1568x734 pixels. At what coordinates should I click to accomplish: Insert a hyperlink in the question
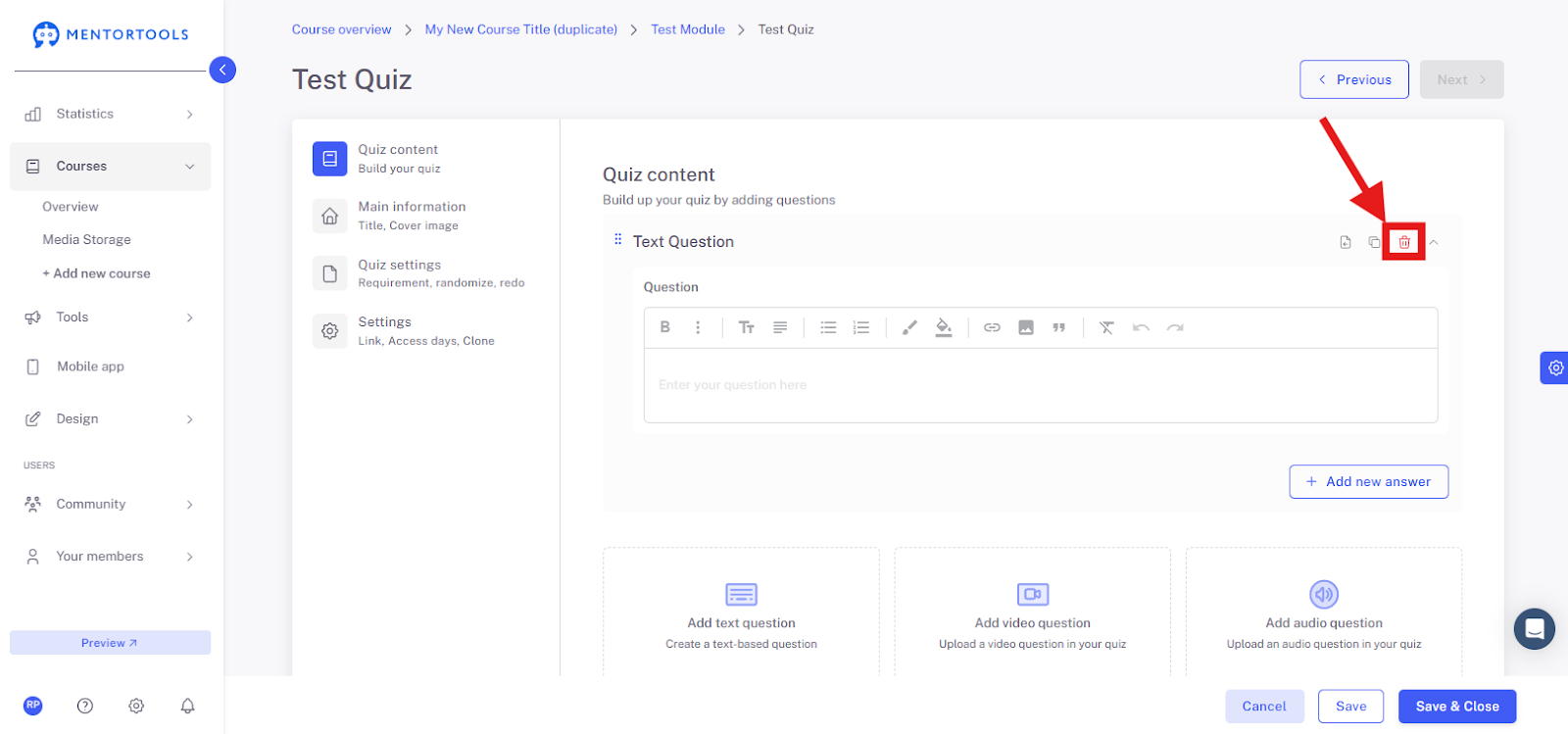(x=992, y=327)
